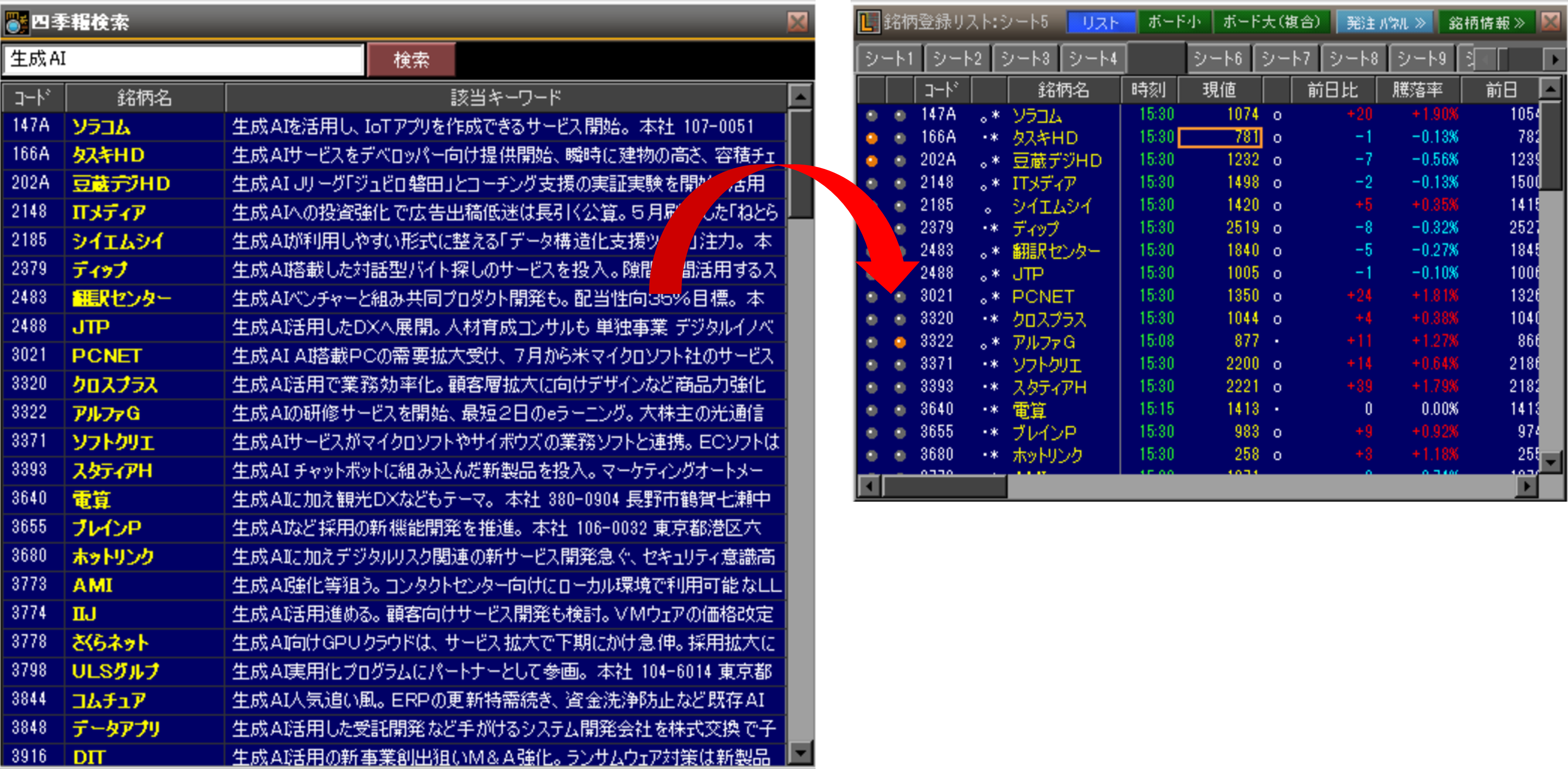Switch to the シート9 tab
The image size is (1568, 769).
pos(1422,59)
